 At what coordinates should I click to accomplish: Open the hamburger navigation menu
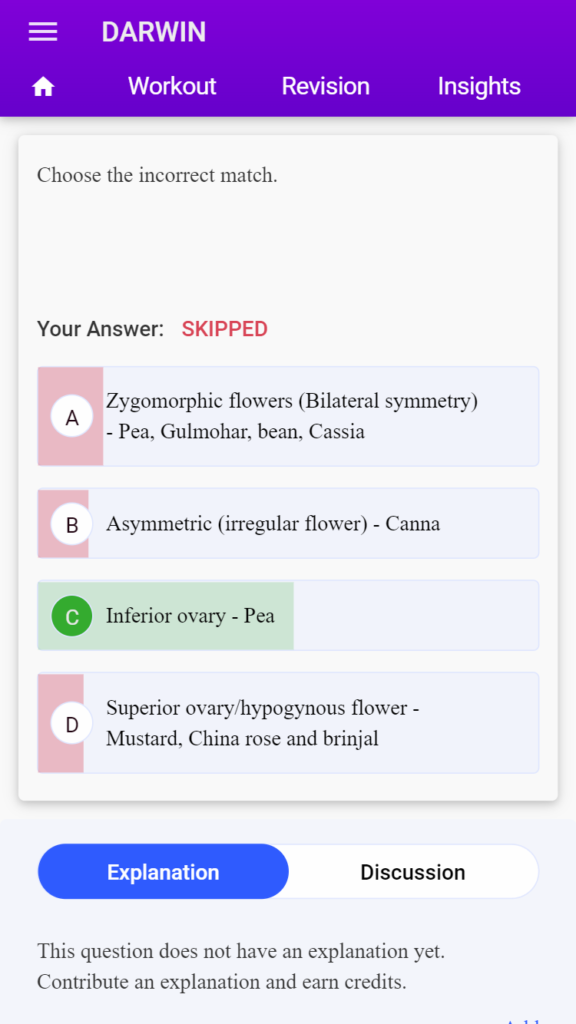(43, 32)
